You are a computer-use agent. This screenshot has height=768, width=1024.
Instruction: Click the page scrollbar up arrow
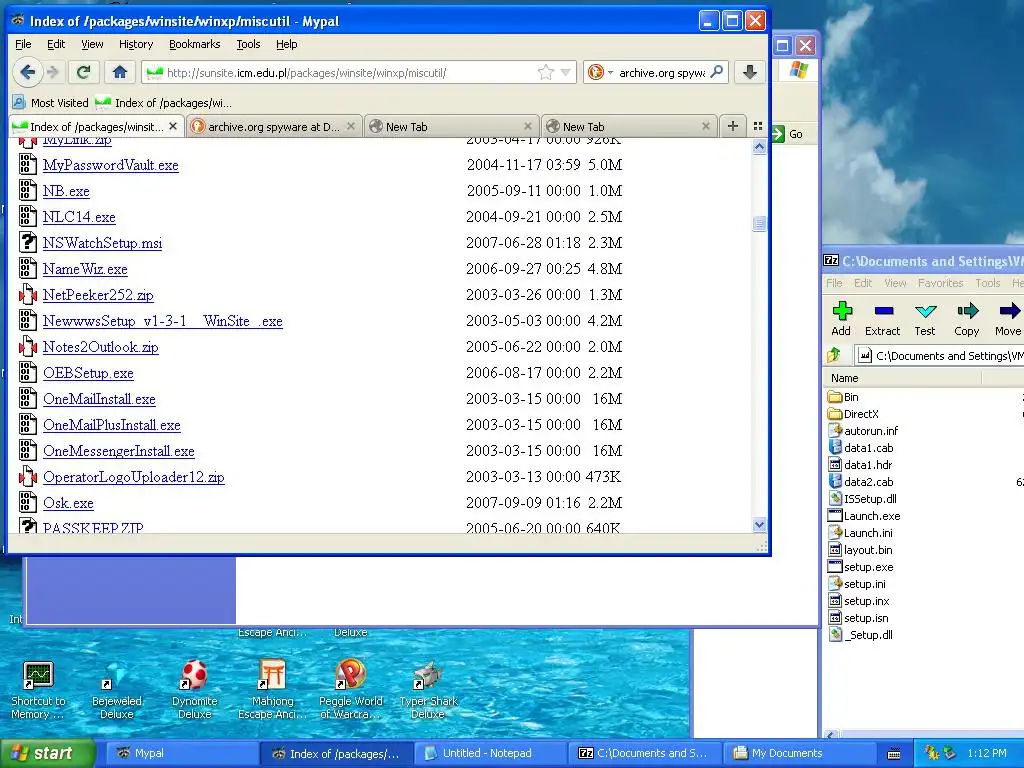[759, 147]
